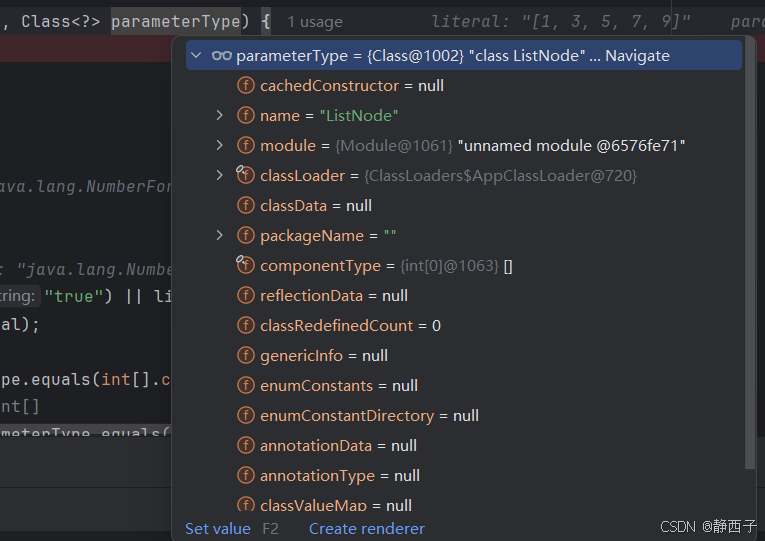765x541 pixels.
Task: Click field icon next to enumConstantDirectory
Action: [246, 416]
